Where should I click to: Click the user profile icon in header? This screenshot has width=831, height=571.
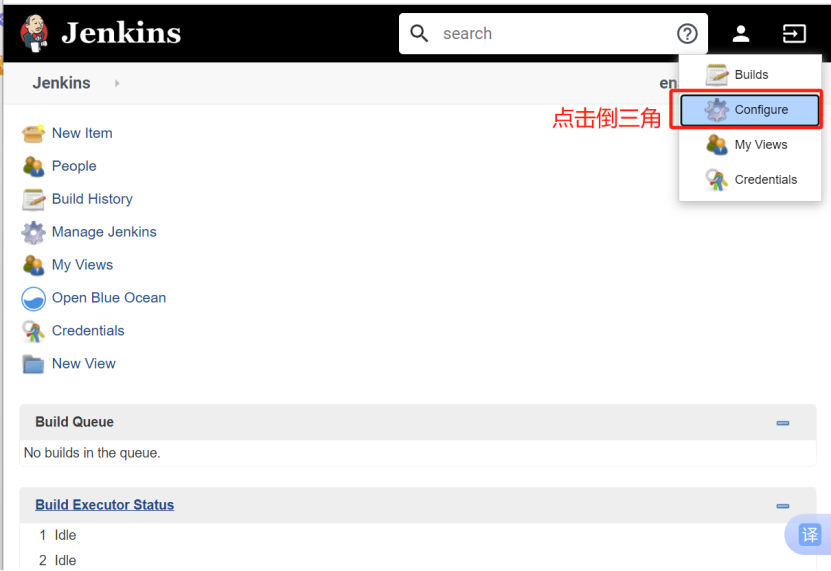[741, 33]
